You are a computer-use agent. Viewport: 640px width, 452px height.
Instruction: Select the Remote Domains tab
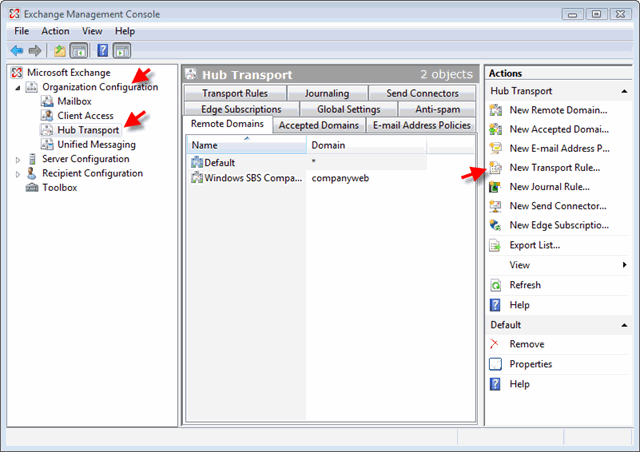tap(227, 124)
